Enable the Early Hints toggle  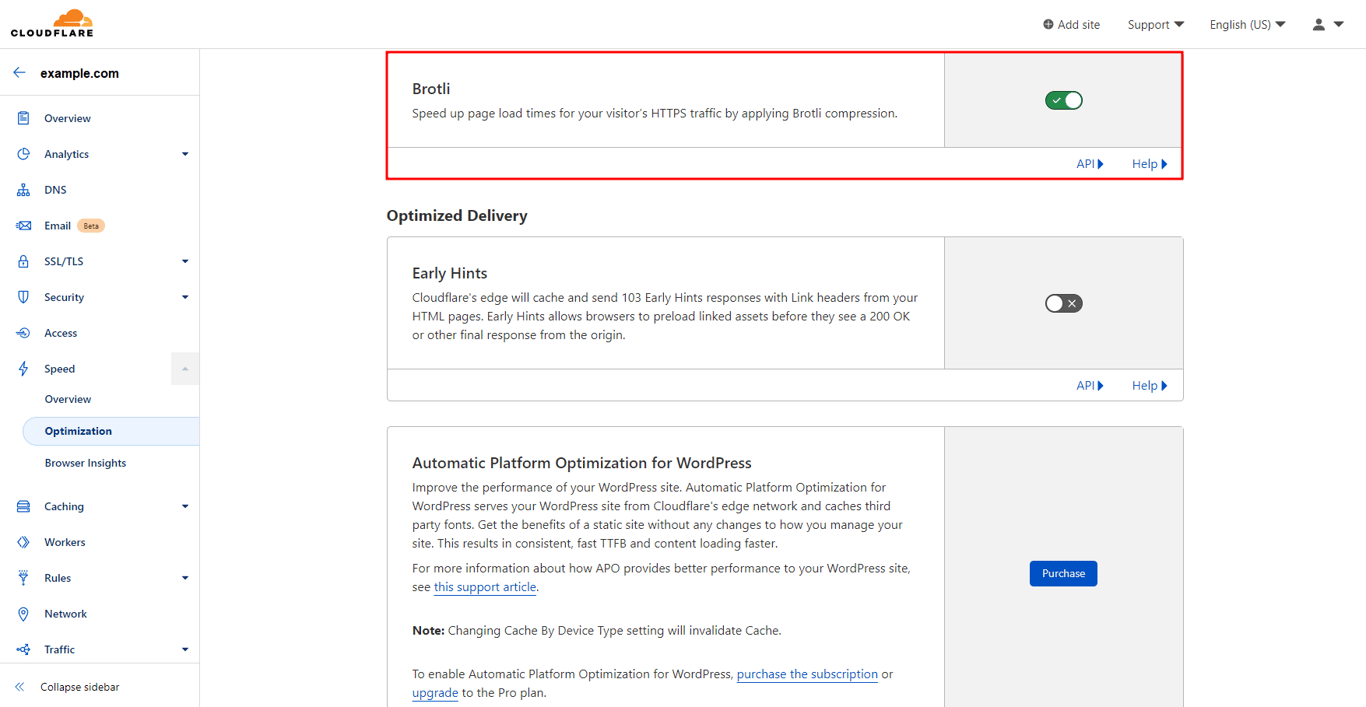(1063, 302)
